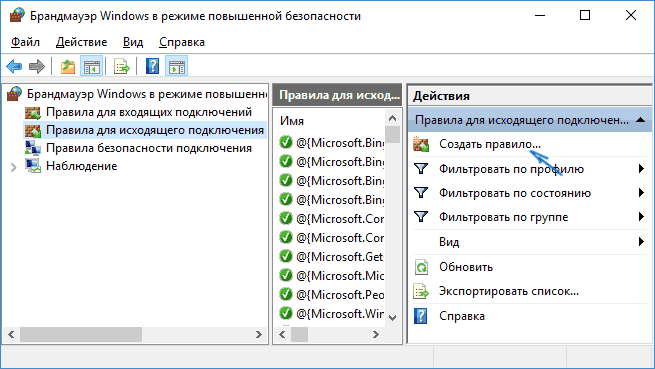Open the Вид menu in menu bar
This screenshot has height=369, width=655.
click(133, 42)
